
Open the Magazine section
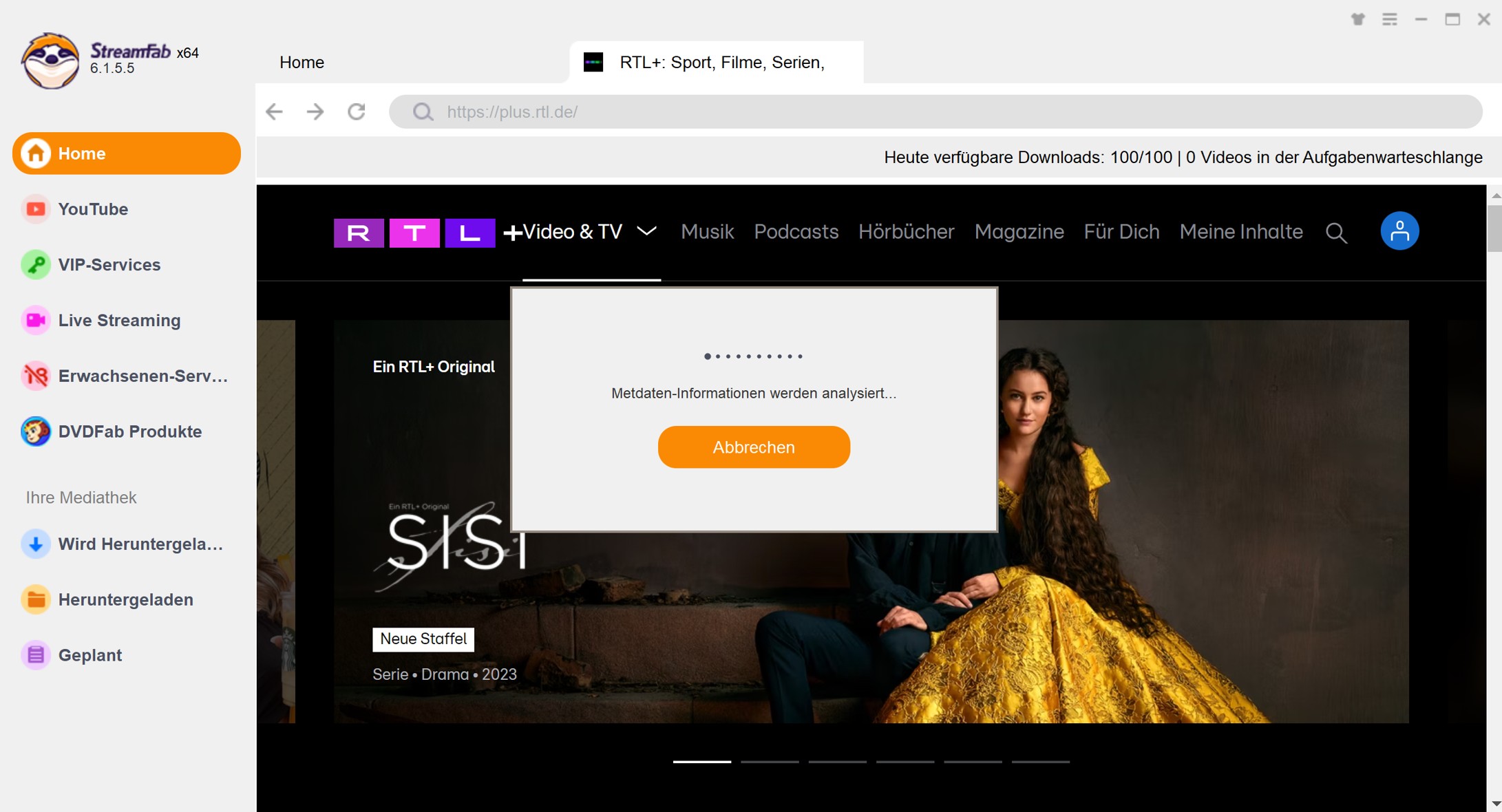click(1019, 232)
